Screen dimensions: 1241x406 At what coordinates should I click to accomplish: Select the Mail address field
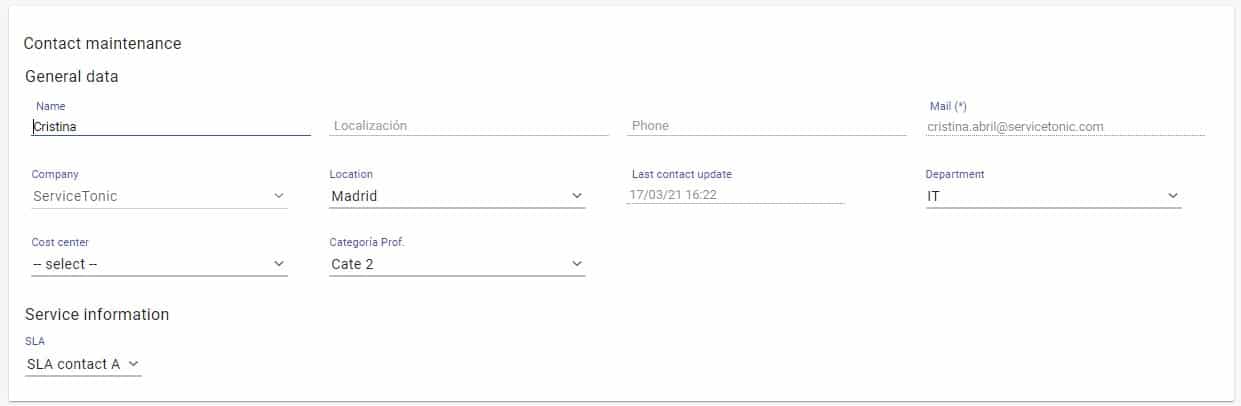click(1065, 127)
